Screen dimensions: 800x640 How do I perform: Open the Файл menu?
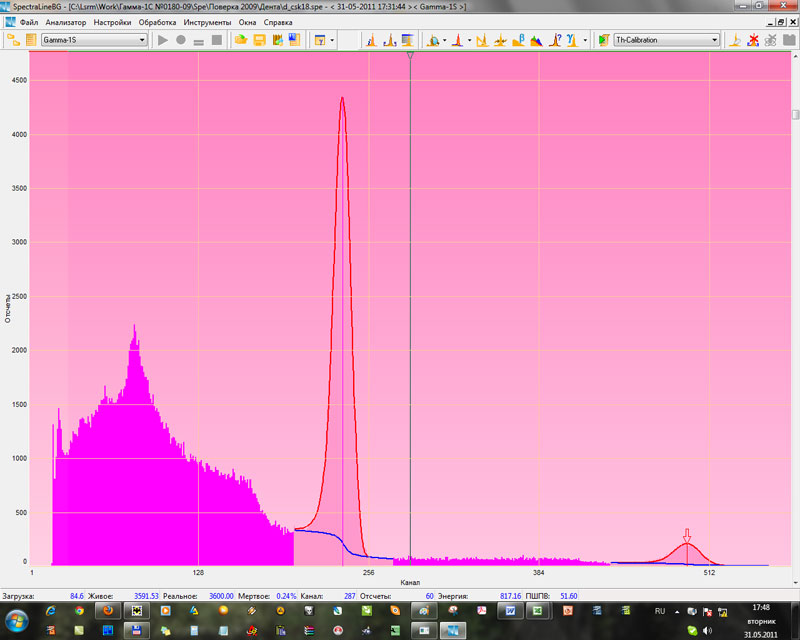click(28, 22)
